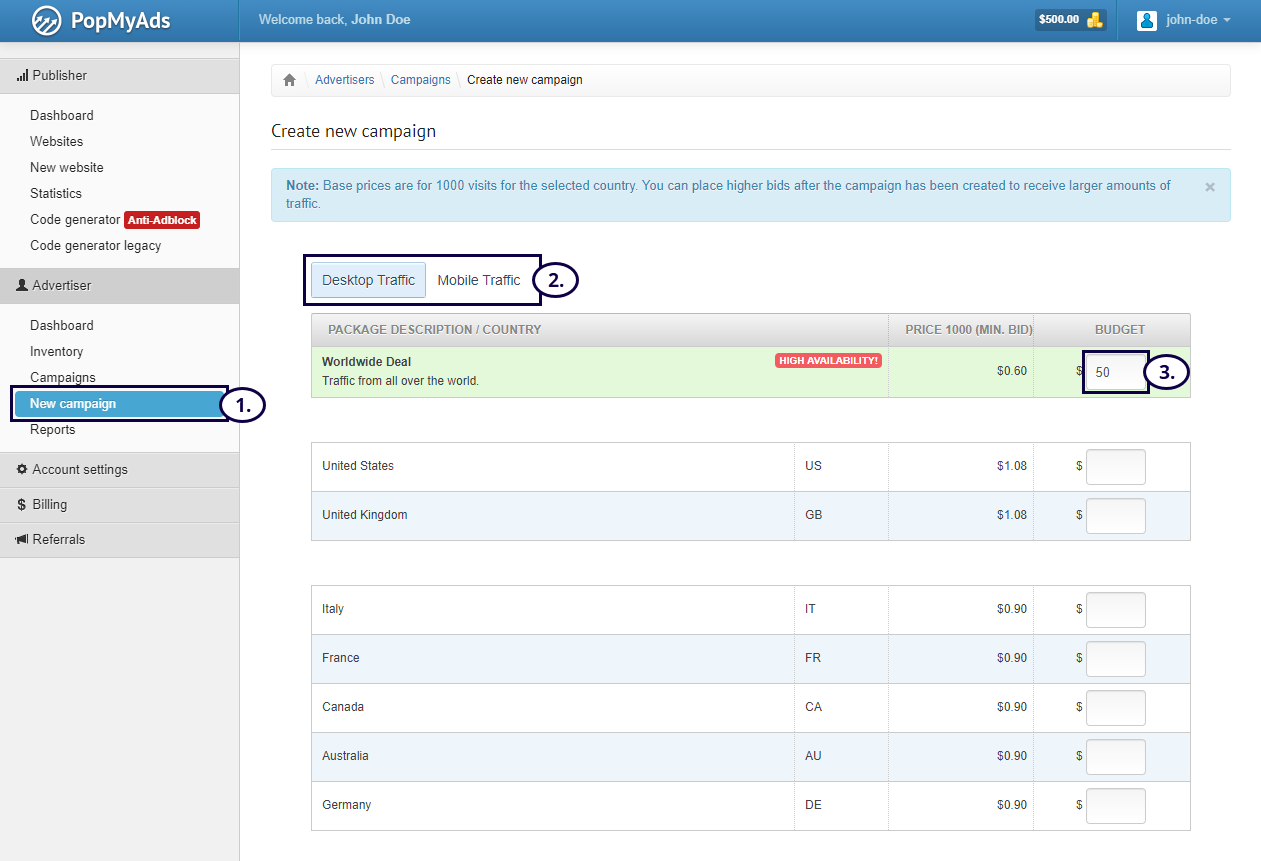Select the Desktop Traffic tab
This screenshot has width=1261, height=861.
click(368, 280)
